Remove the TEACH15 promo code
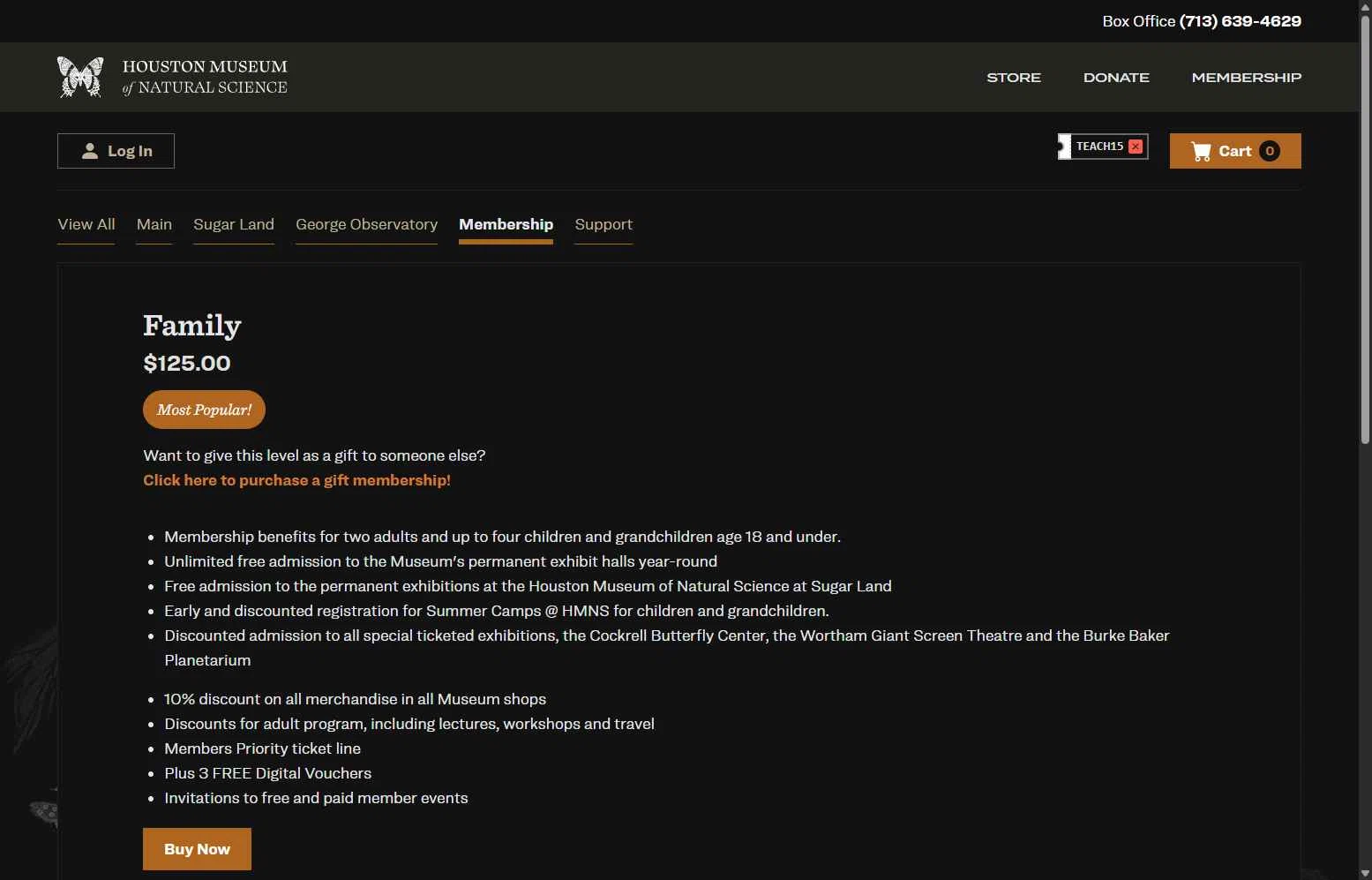1372x880 pixels. pos(1136,147)
